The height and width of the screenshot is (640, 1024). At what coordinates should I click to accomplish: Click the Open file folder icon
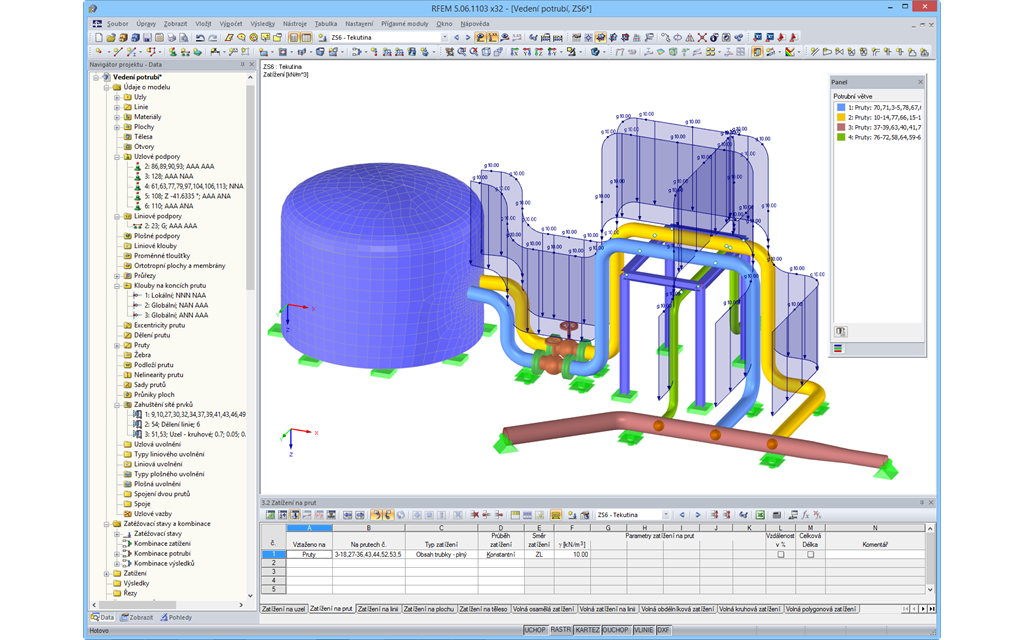point(111,37)
